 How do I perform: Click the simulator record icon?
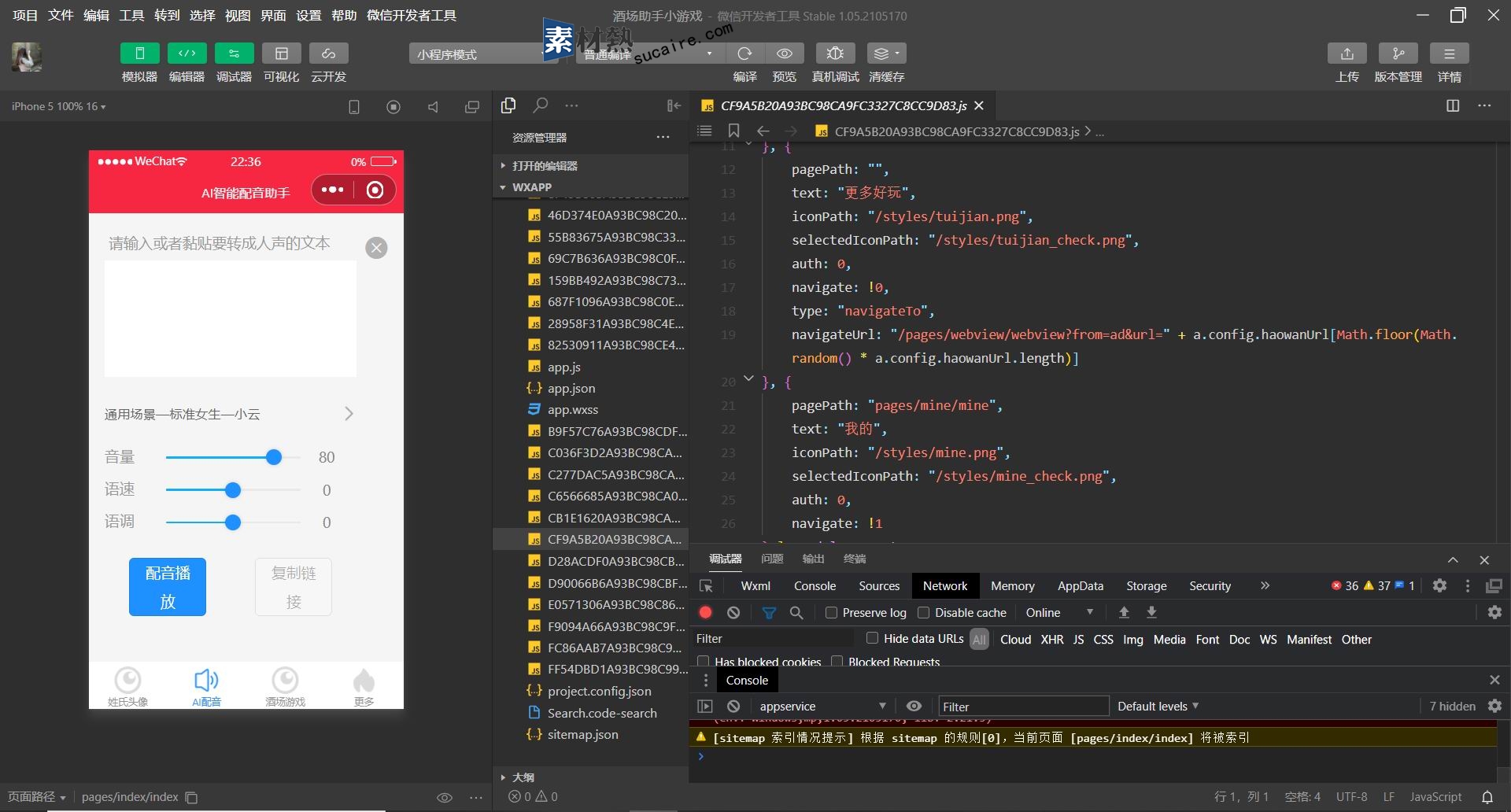click(x=393, y=107)
